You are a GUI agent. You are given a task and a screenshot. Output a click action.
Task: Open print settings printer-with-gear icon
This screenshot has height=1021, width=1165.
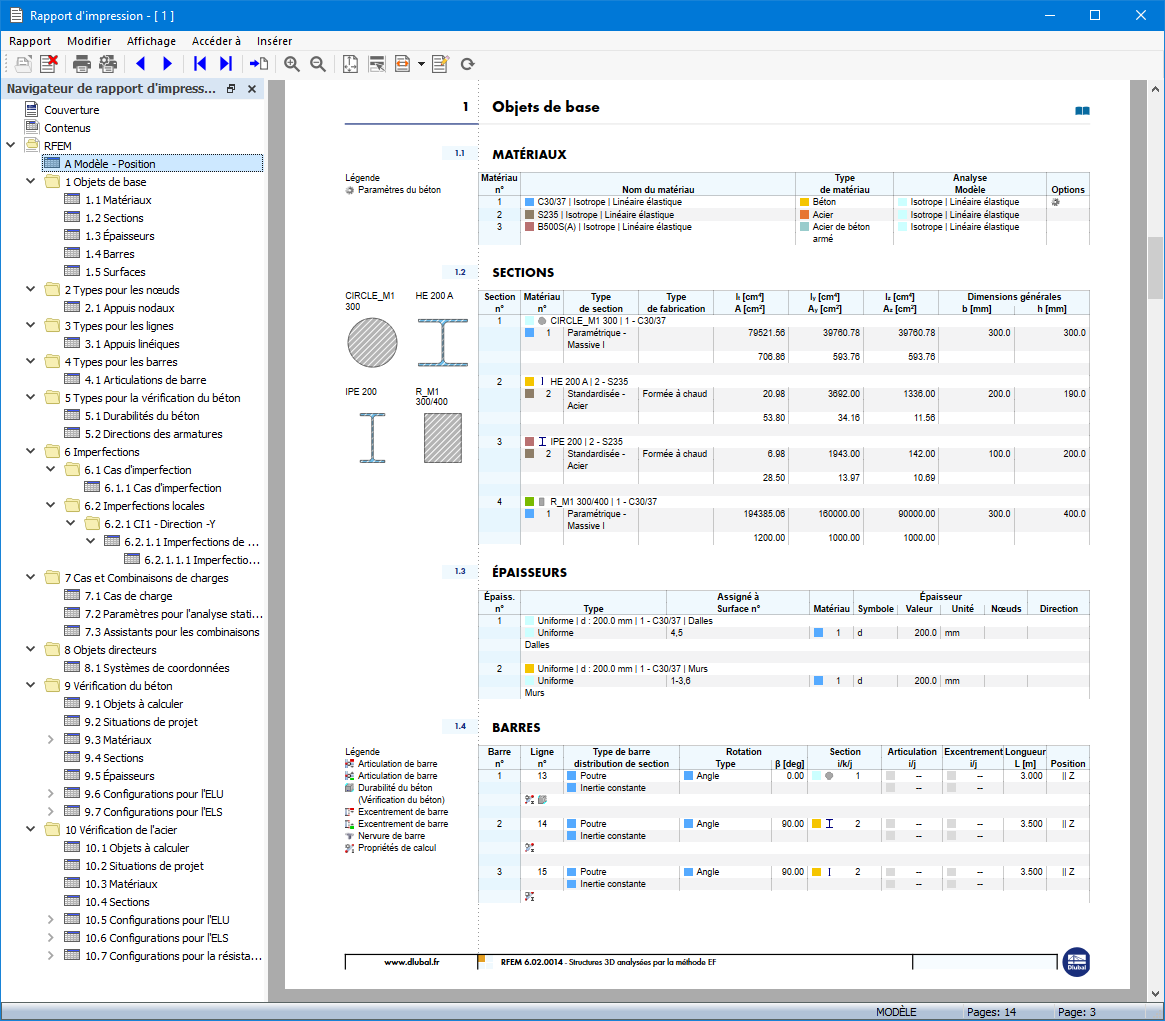tap(108, 64)
